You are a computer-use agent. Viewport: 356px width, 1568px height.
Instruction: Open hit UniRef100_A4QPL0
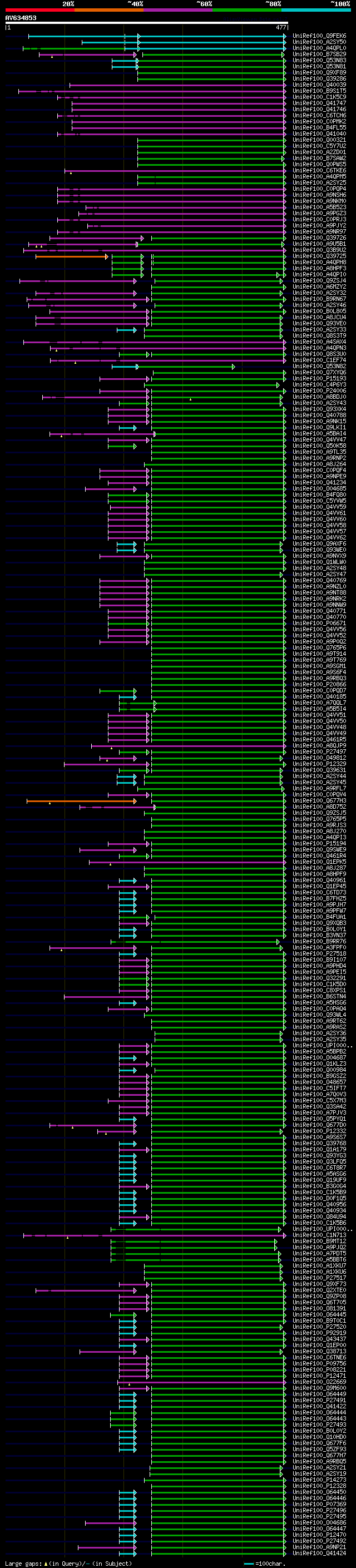(x=319, y=48)
